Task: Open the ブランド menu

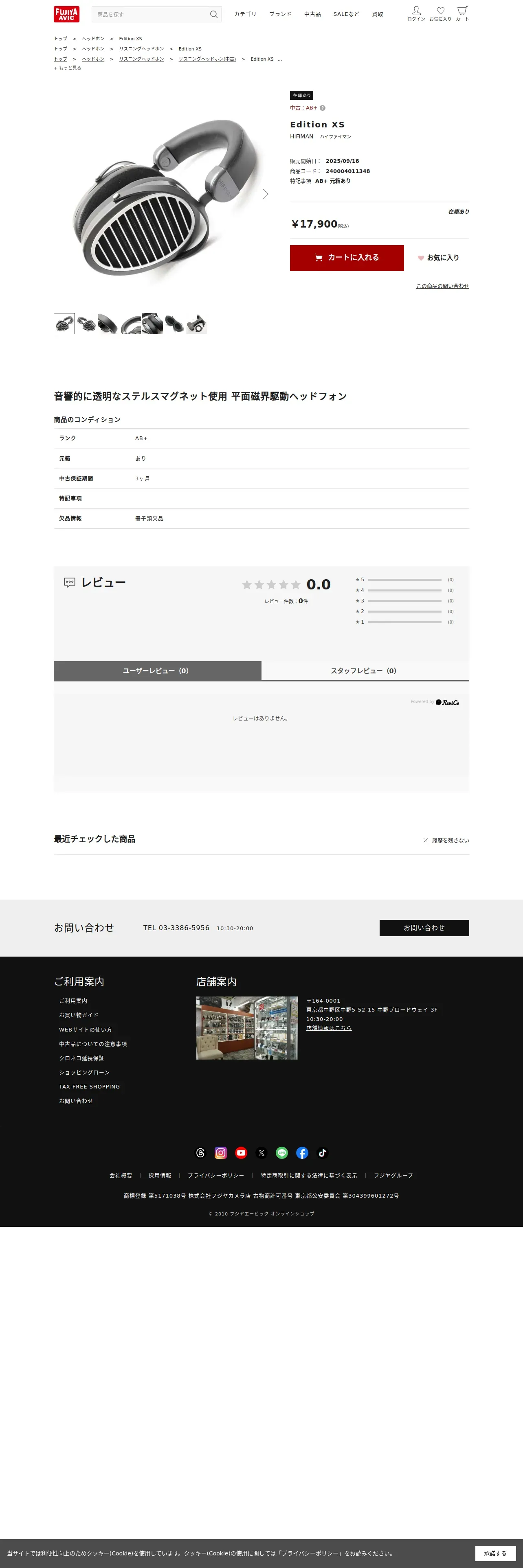Action: point(280,14)
